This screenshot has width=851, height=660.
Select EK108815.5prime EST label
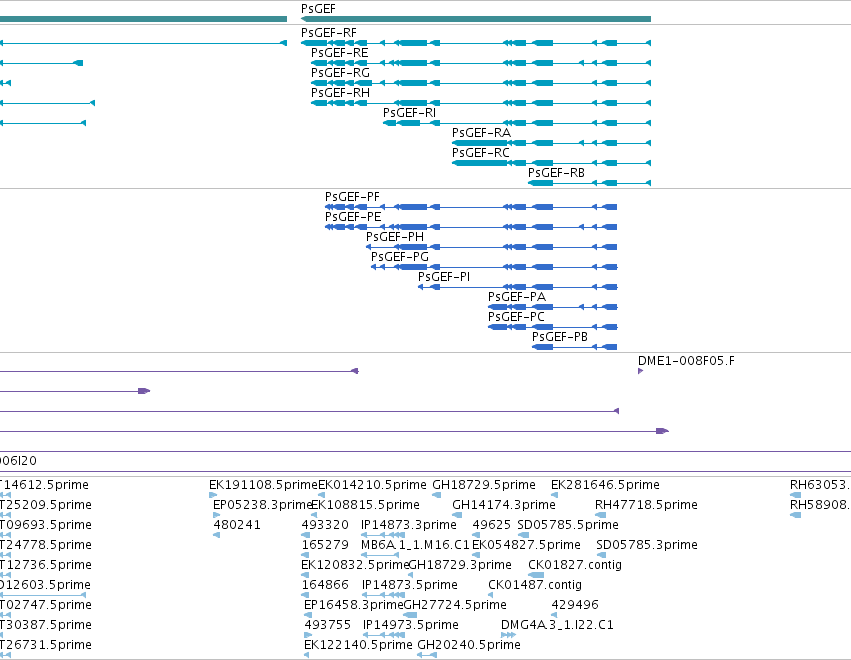coord(366,505)
